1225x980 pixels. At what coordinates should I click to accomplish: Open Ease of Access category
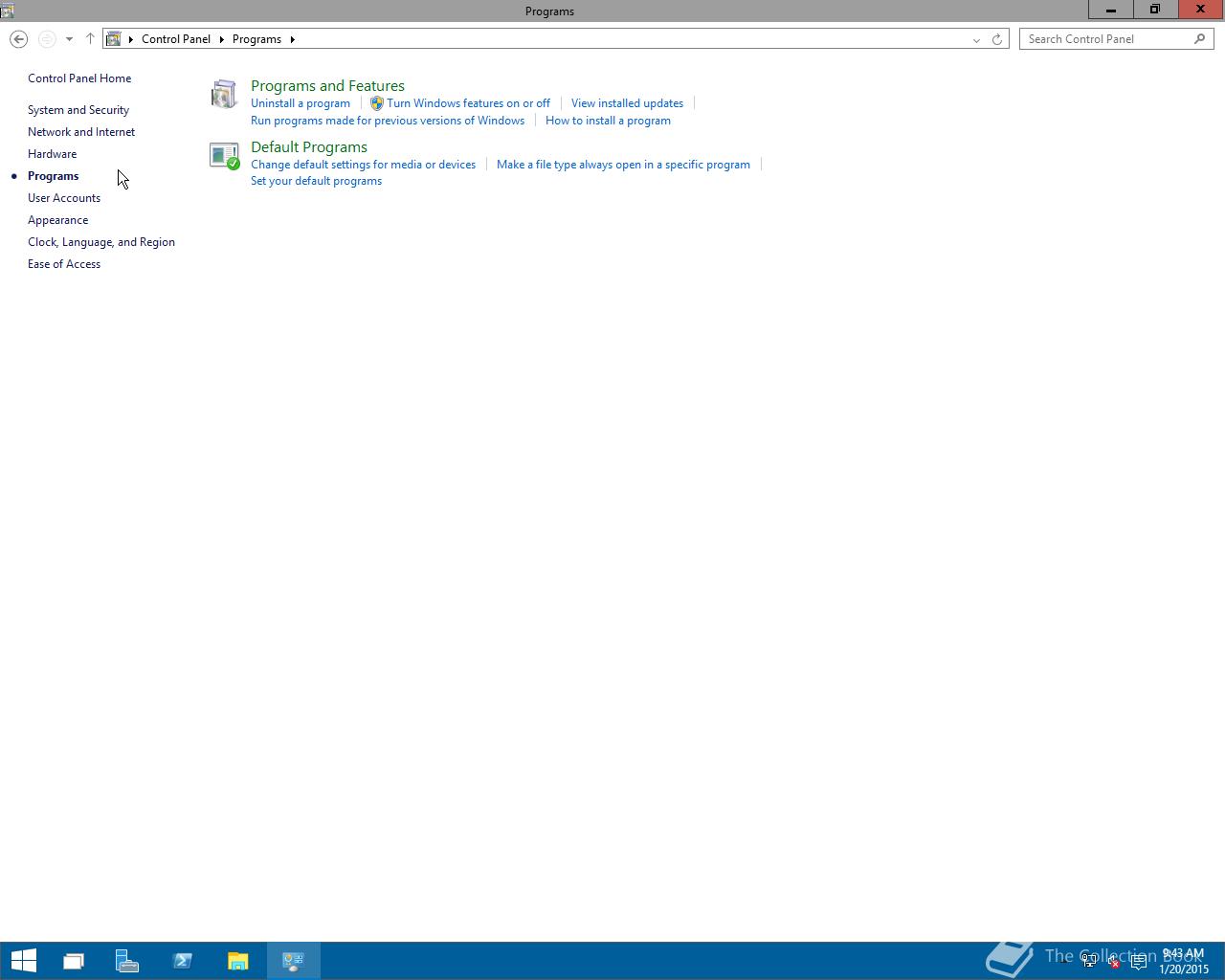pos(64,264)
